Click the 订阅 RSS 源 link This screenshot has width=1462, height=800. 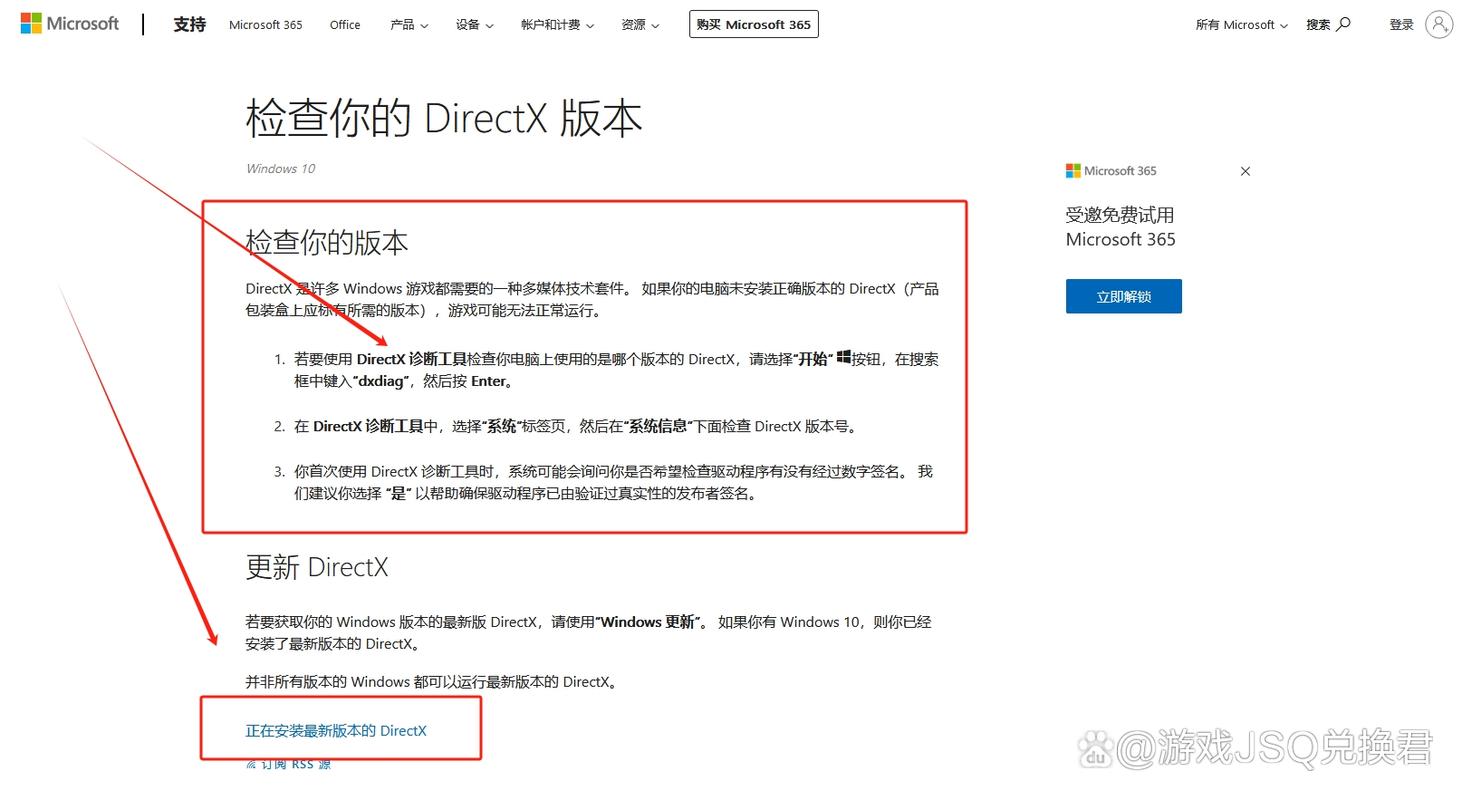coord(288,764)
